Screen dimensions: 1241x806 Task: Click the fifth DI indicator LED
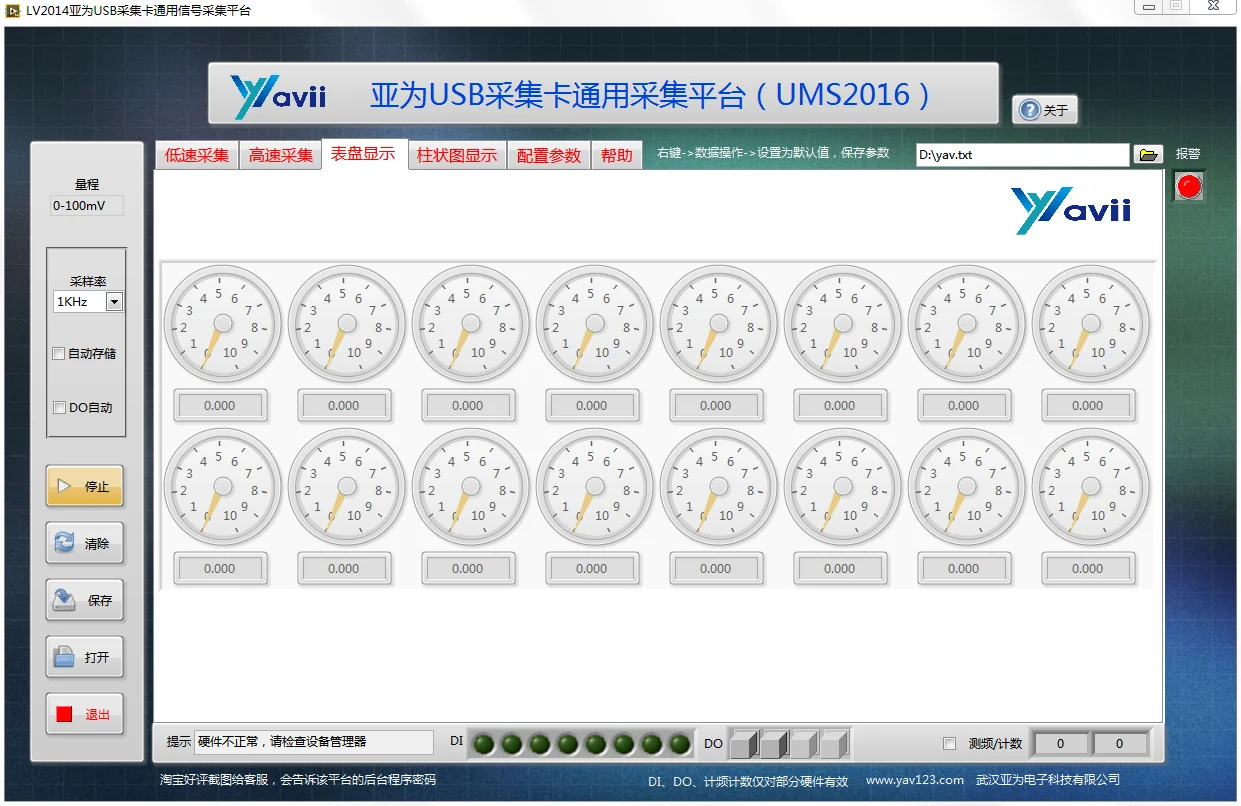(x=596, y=744)
